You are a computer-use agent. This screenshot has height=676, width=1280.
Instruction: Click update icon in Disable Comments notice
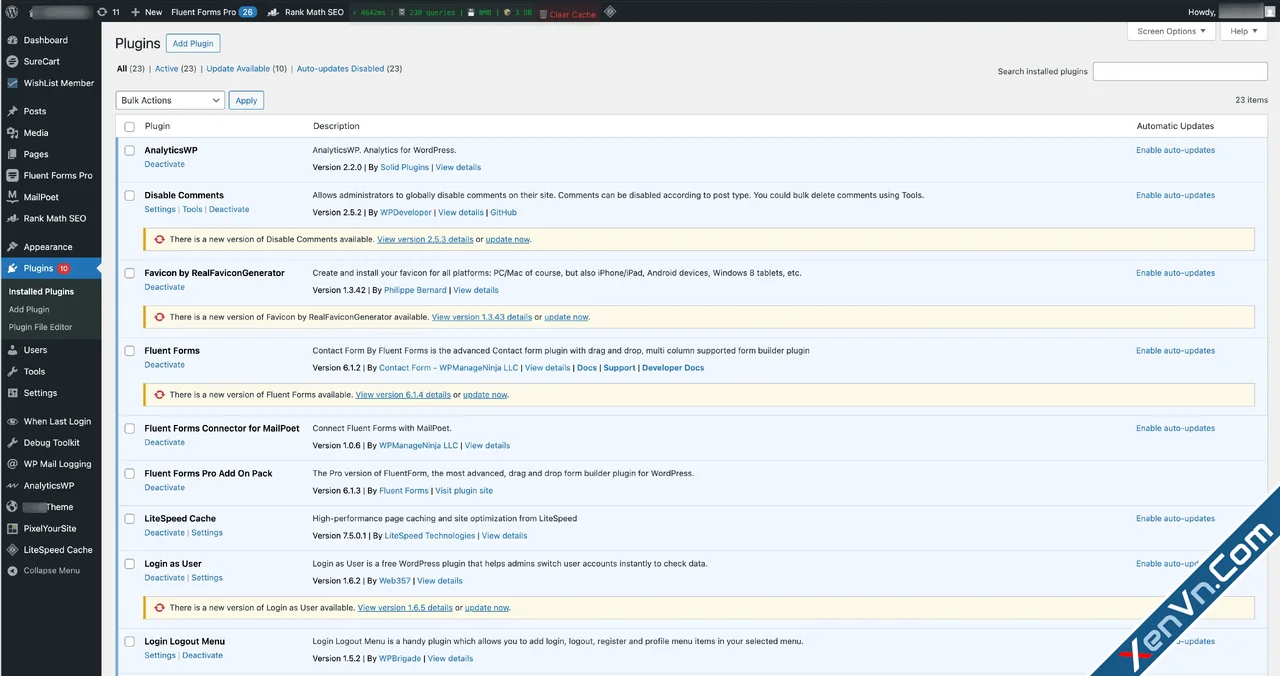[159, 239]
